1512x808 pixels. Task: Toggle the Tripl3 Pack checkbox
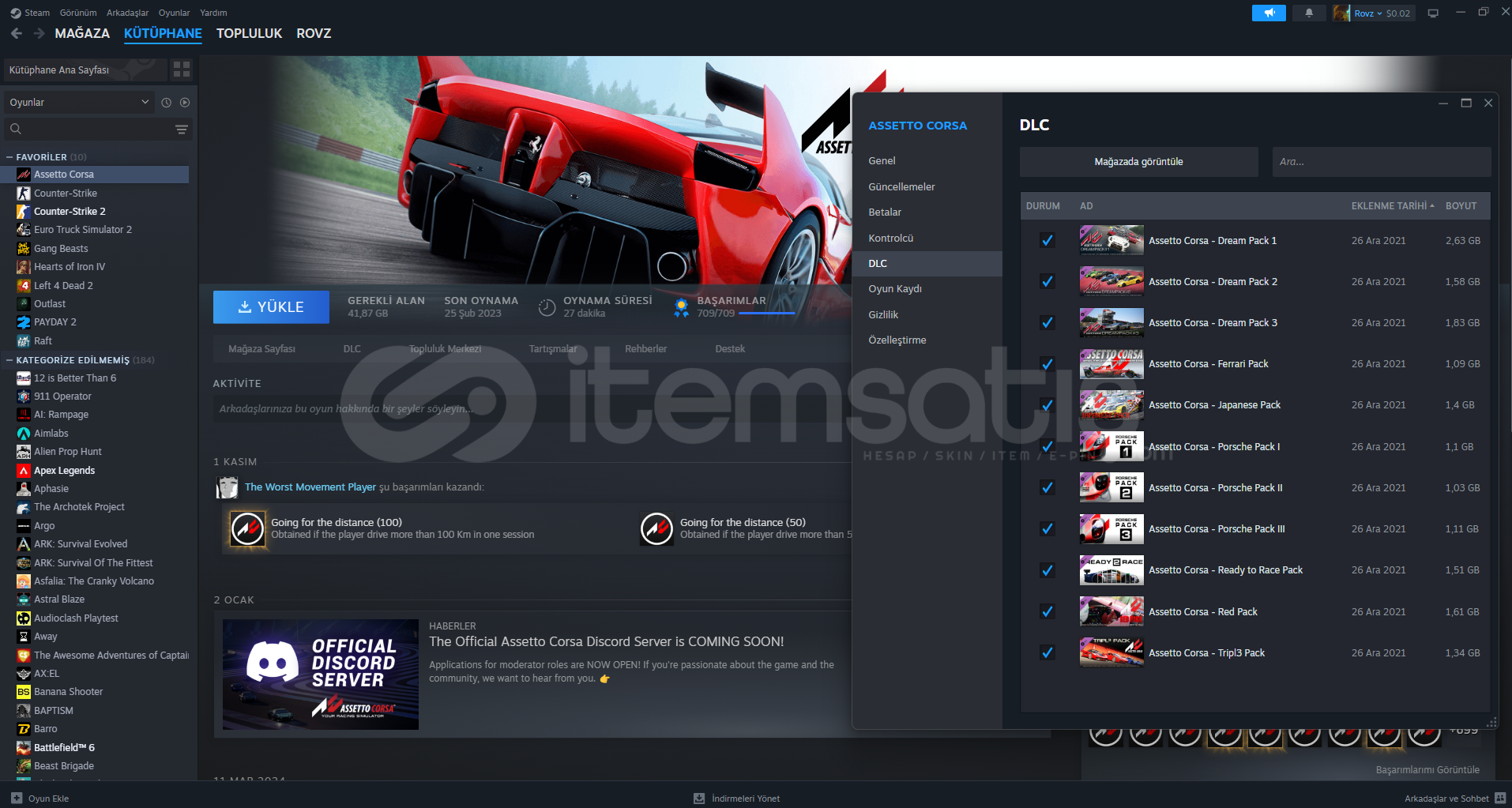coord(1047,652)
